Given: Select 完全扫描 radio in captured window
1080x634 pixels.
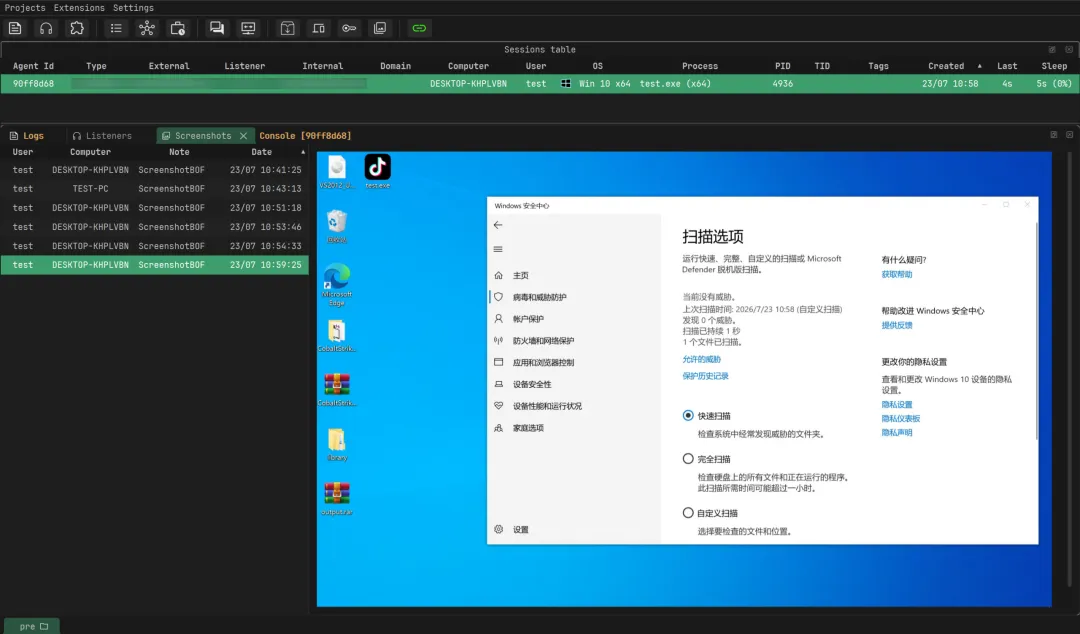Looking at the screenshot, I should click(687, 458).
